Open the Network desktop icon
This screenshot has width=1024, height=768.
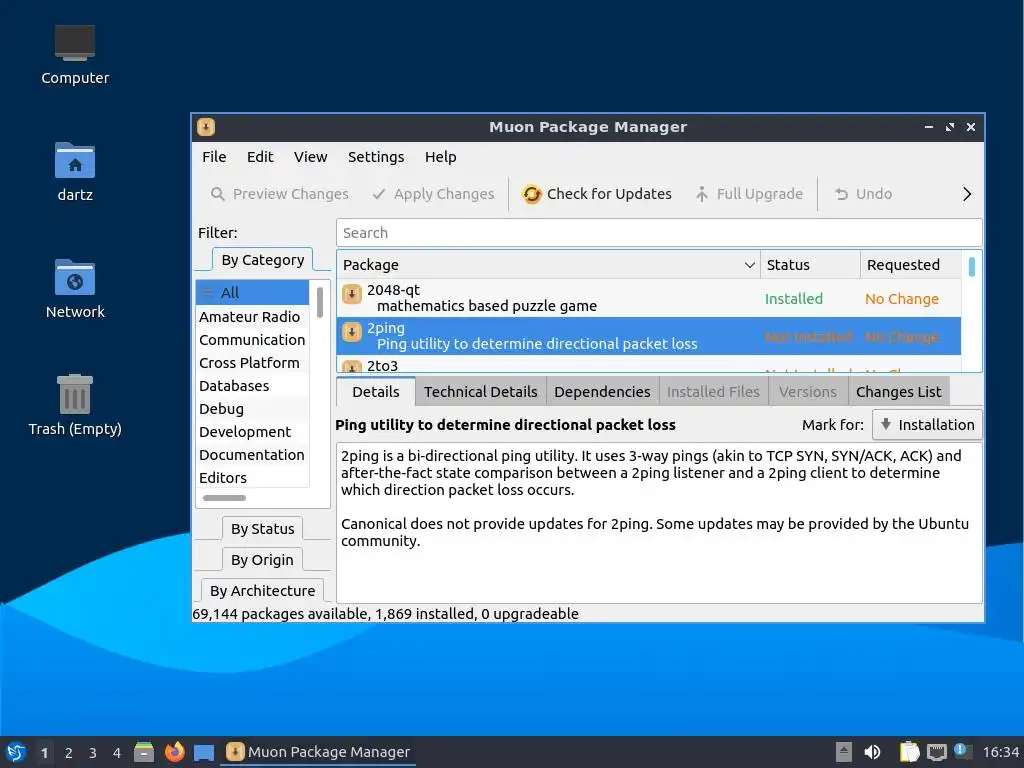(x=74, y=277)
